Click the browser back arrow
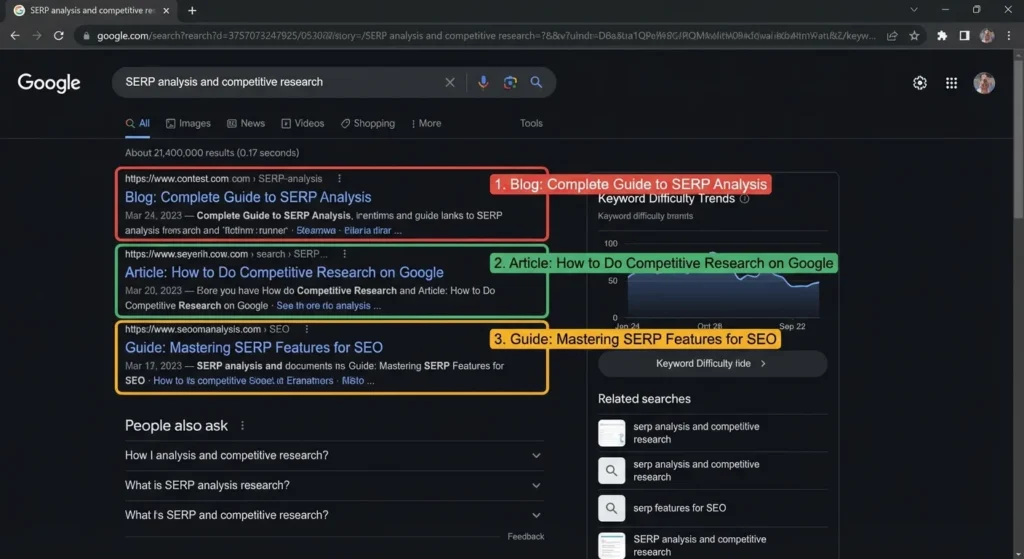Screen dimensions: 1024x559 tap(15, 35)
